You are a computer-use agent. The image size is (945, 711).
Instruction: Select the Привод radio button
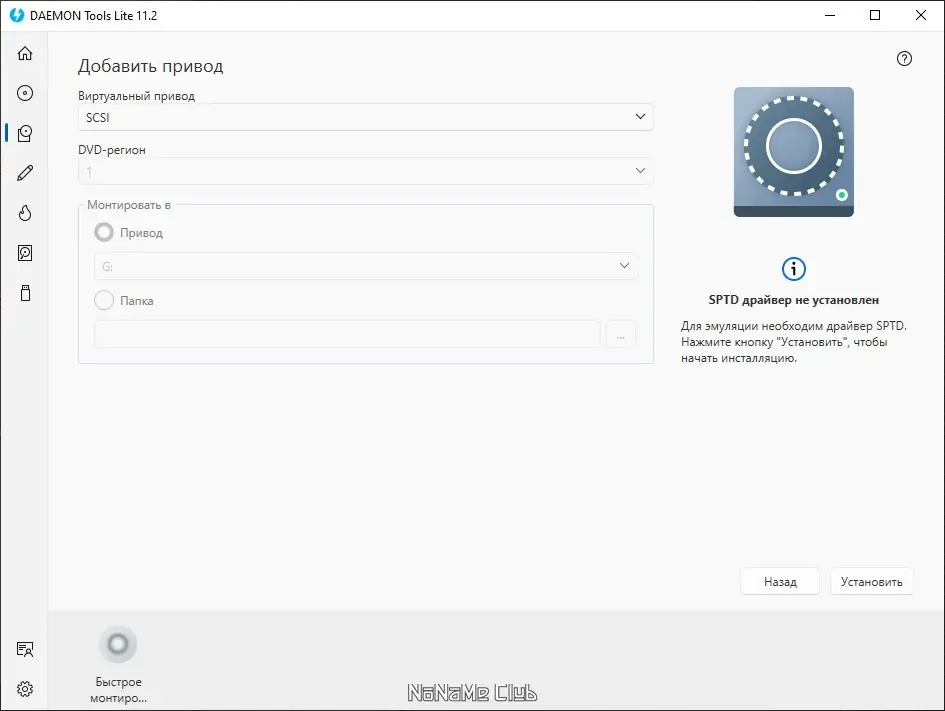click(x=104, y=232)
